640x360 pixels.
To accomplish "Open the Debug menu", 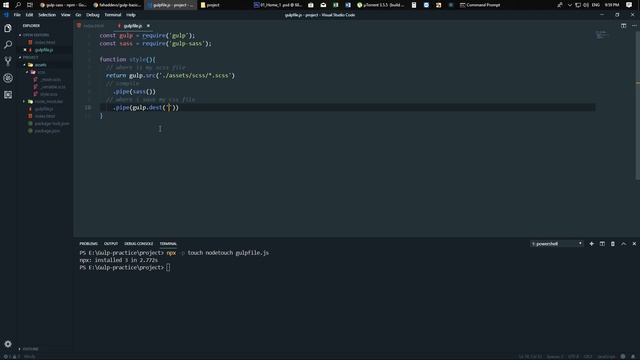I will (x=93, y=15).
